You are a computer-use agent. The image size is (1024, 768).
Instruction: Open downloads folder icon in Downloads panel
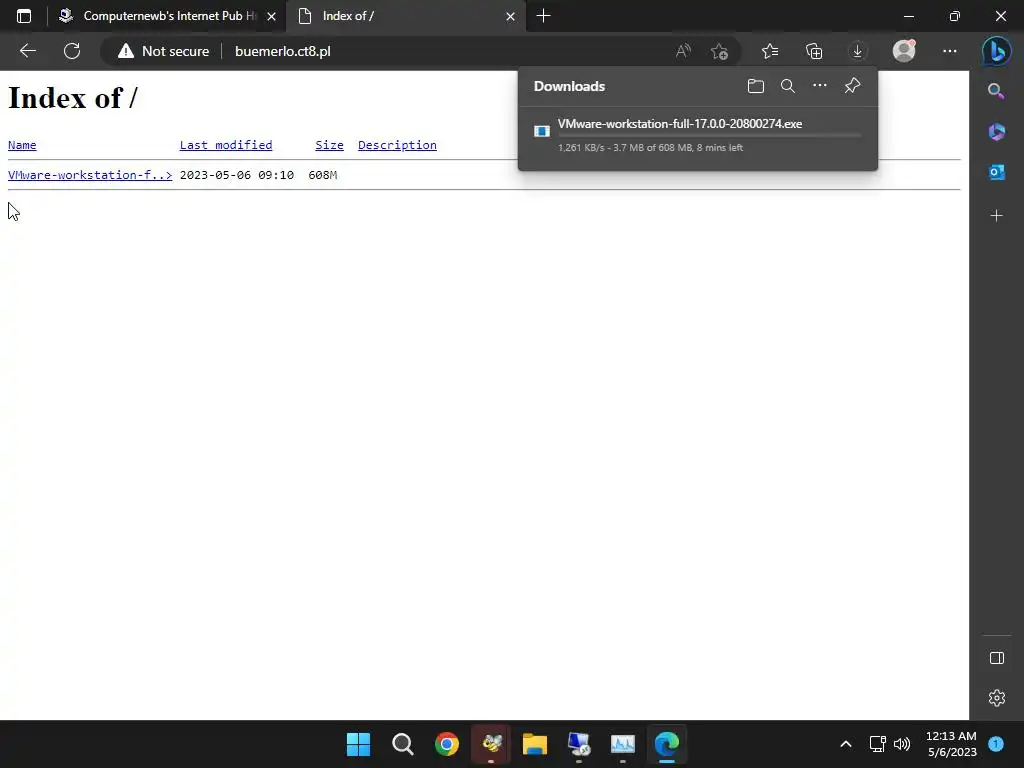click(756, 86)
